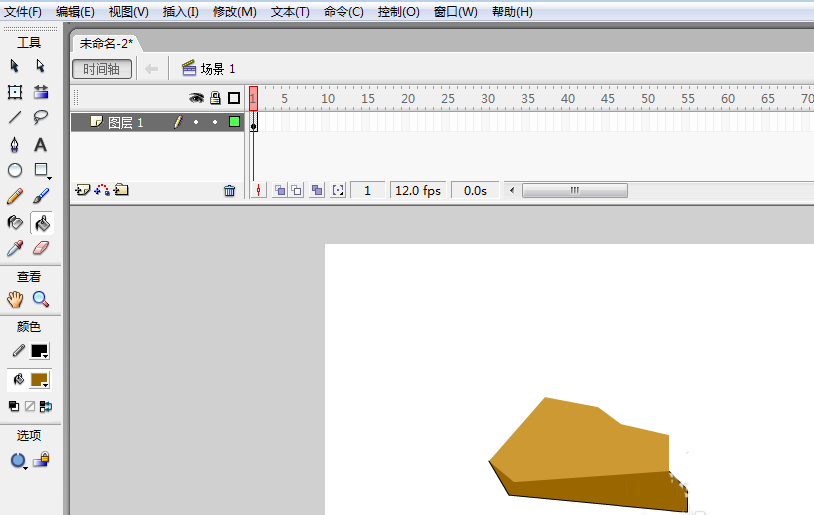Click timeline horizontal scrollbar thumb
This screenshot has width=814, height=515.
[575, 191]
